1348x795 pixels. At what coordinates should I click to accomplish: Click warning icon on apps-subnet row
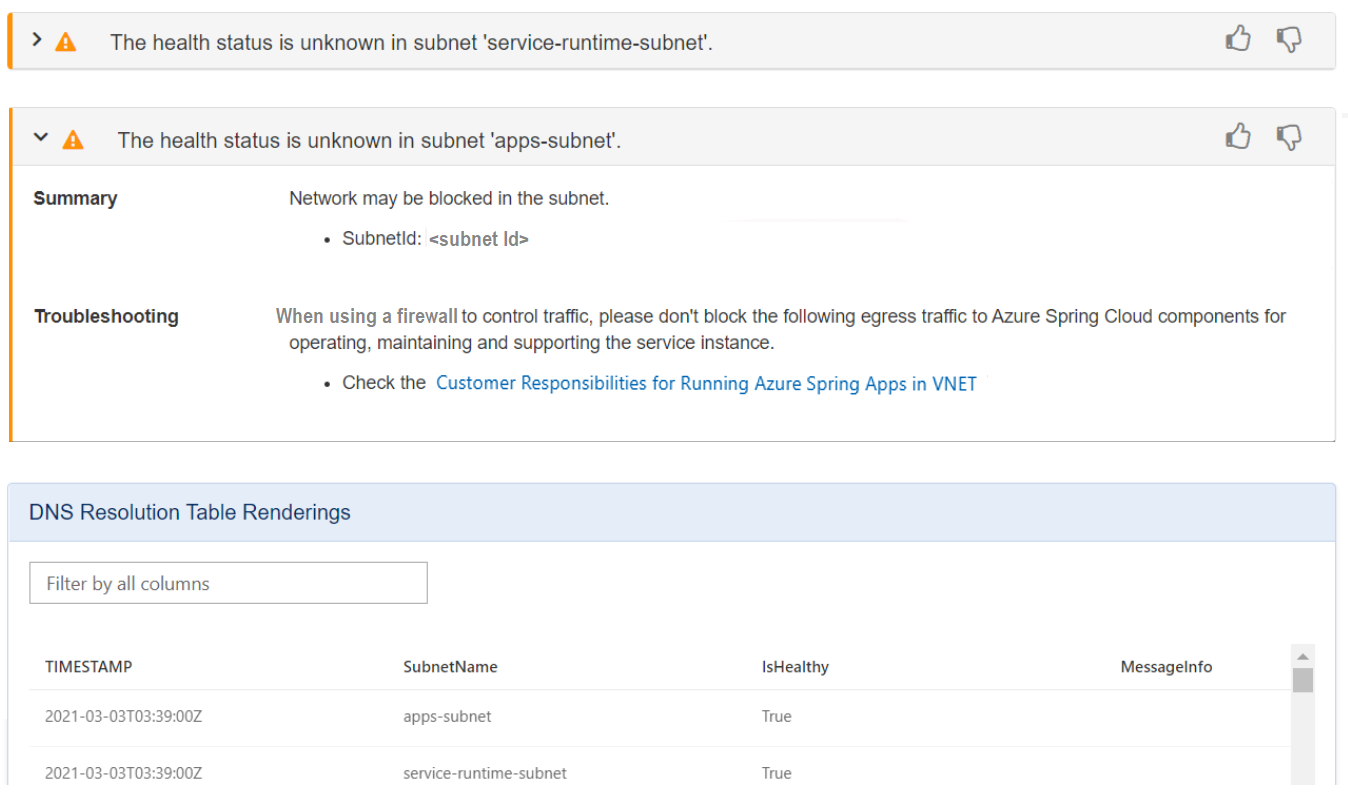(73, 140)
